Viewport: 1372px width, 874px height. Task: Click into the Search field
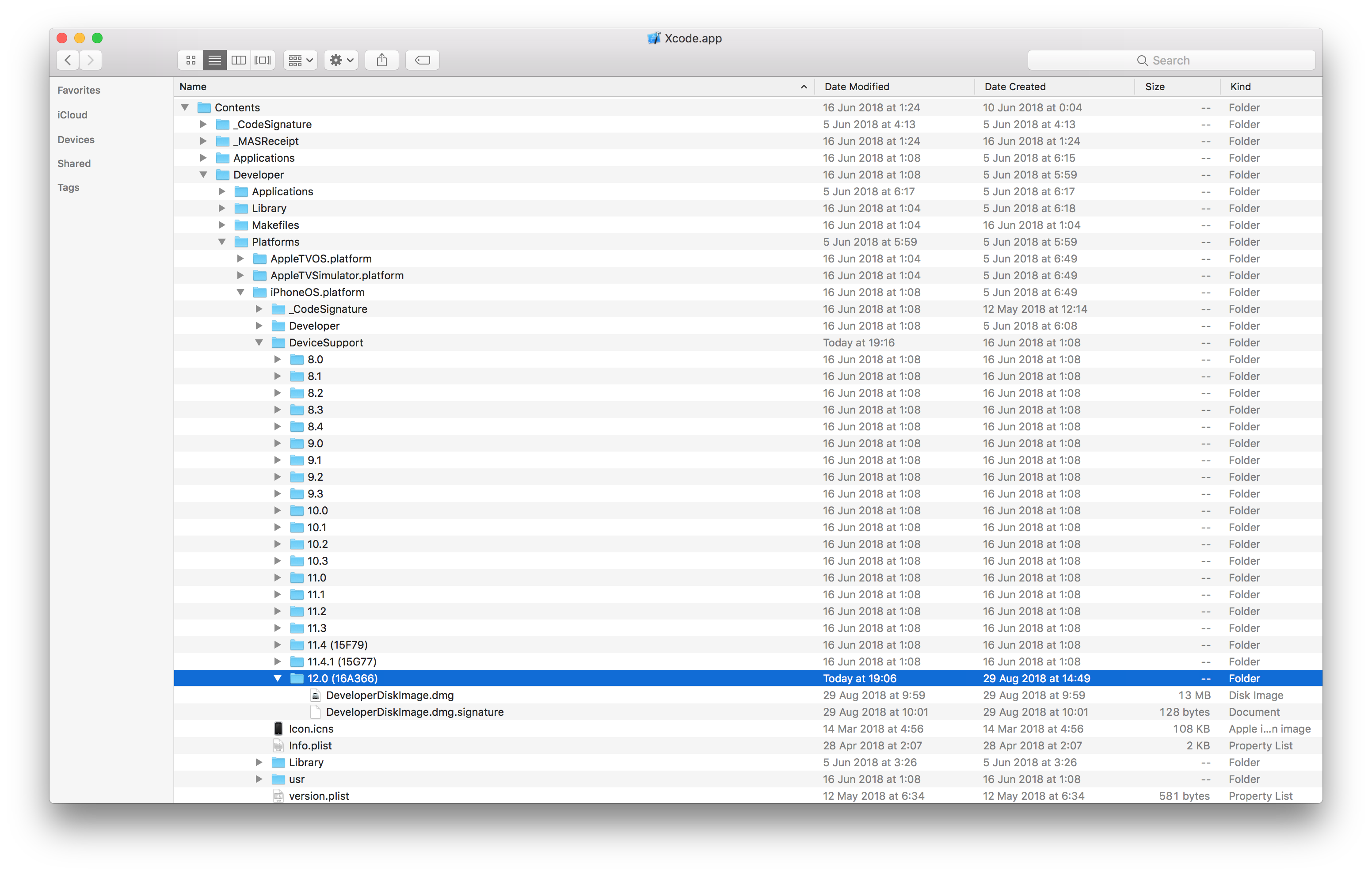coord(1171,61)
